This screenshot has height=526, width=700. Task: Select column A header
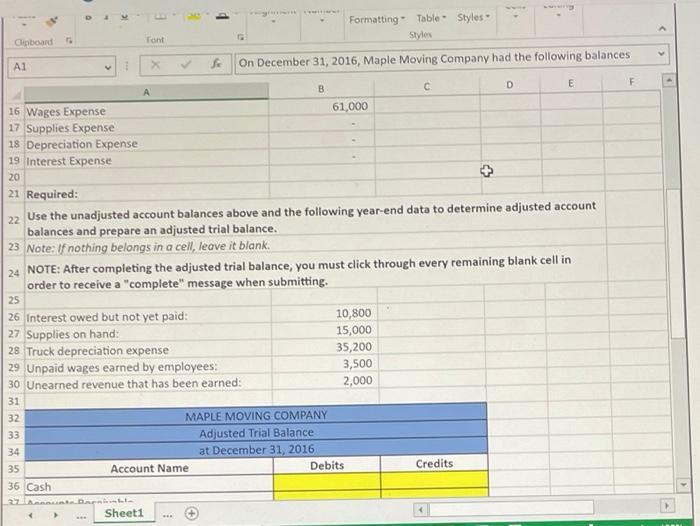point(146,92)
